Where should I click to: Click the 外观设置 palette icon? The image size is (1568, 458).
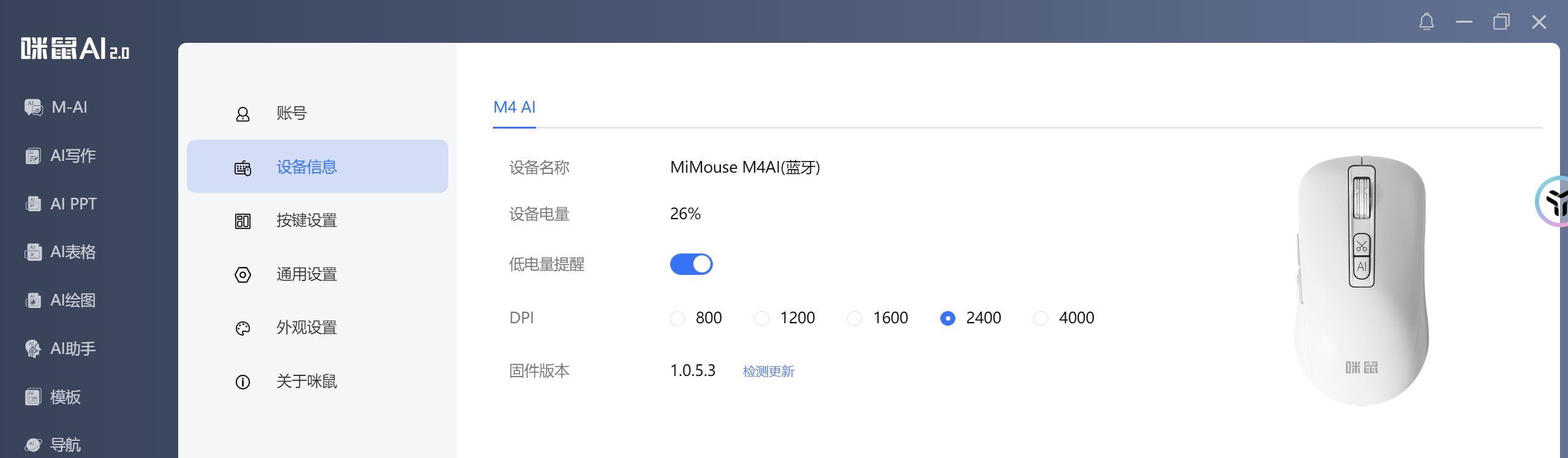[x=243, y=329]
